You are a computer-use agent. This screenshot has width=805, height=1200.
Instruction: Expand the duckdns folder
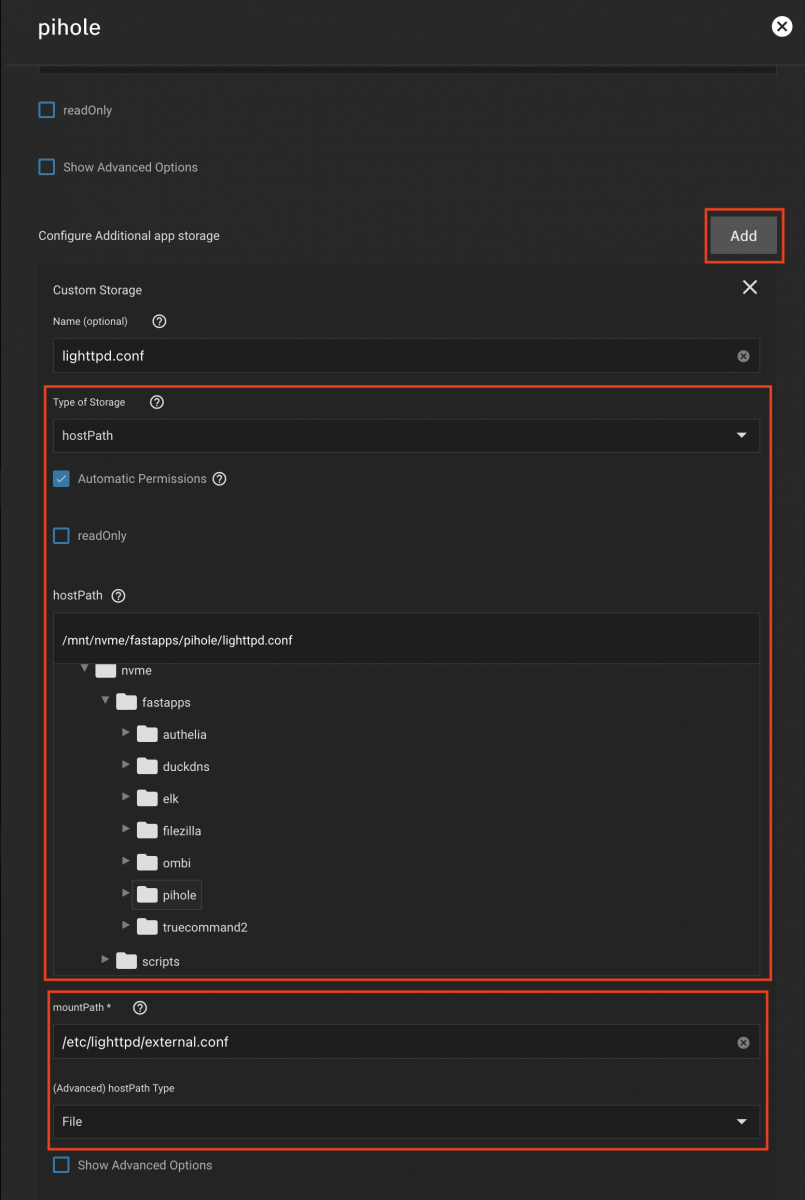(x=126, y=765)
